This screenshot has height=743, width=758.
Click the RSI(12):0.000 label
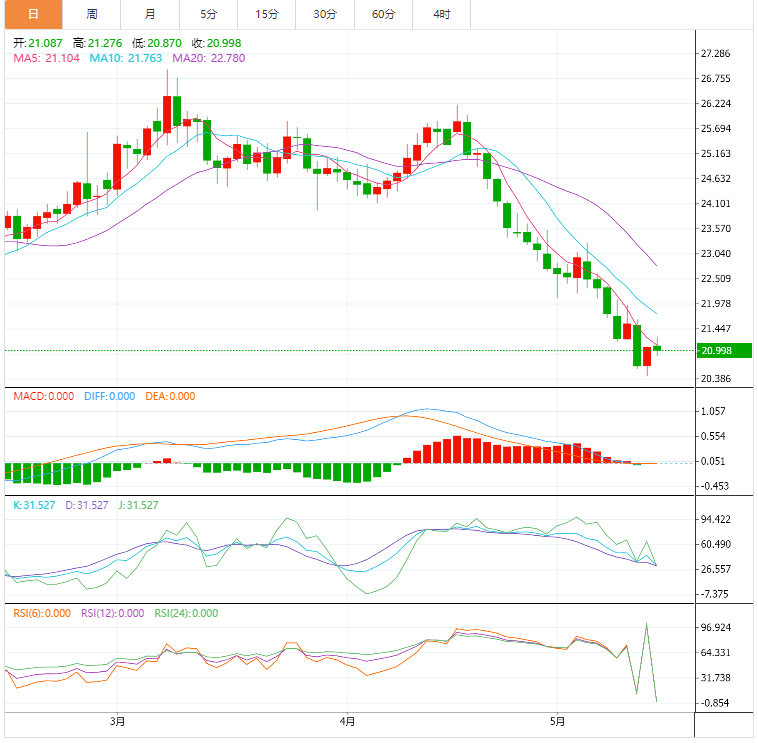click(113, 613)
